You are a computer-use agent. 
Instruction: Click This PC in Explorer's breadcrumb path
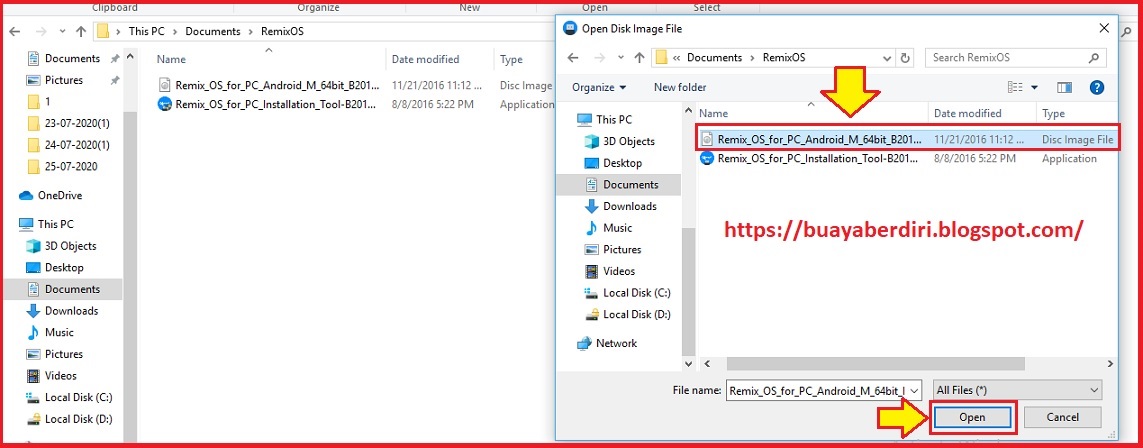(147, 31)
